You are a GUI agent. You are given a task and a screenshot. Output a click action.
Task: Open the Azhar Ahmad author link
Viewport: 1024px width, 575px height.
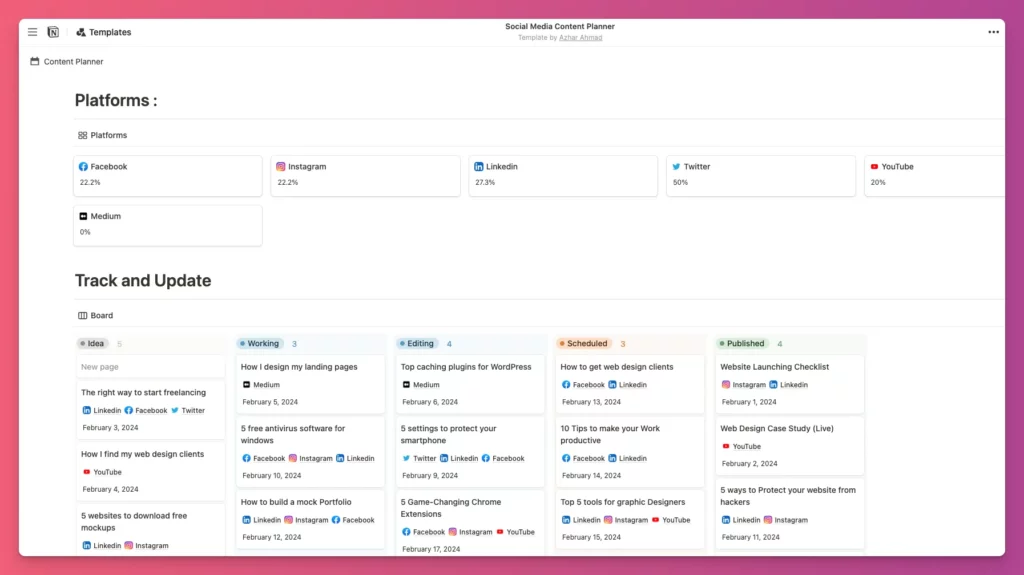click(580, 38)
